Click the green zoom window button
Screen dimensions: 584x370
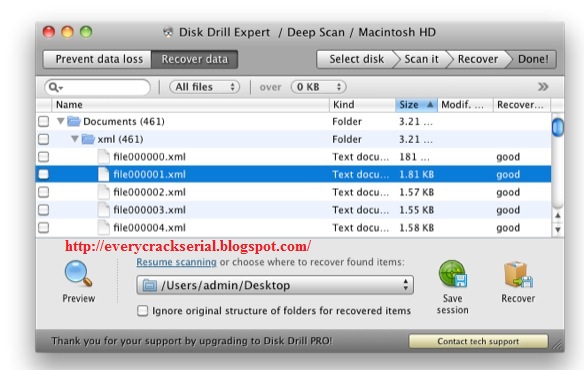(x=86, y=32)
